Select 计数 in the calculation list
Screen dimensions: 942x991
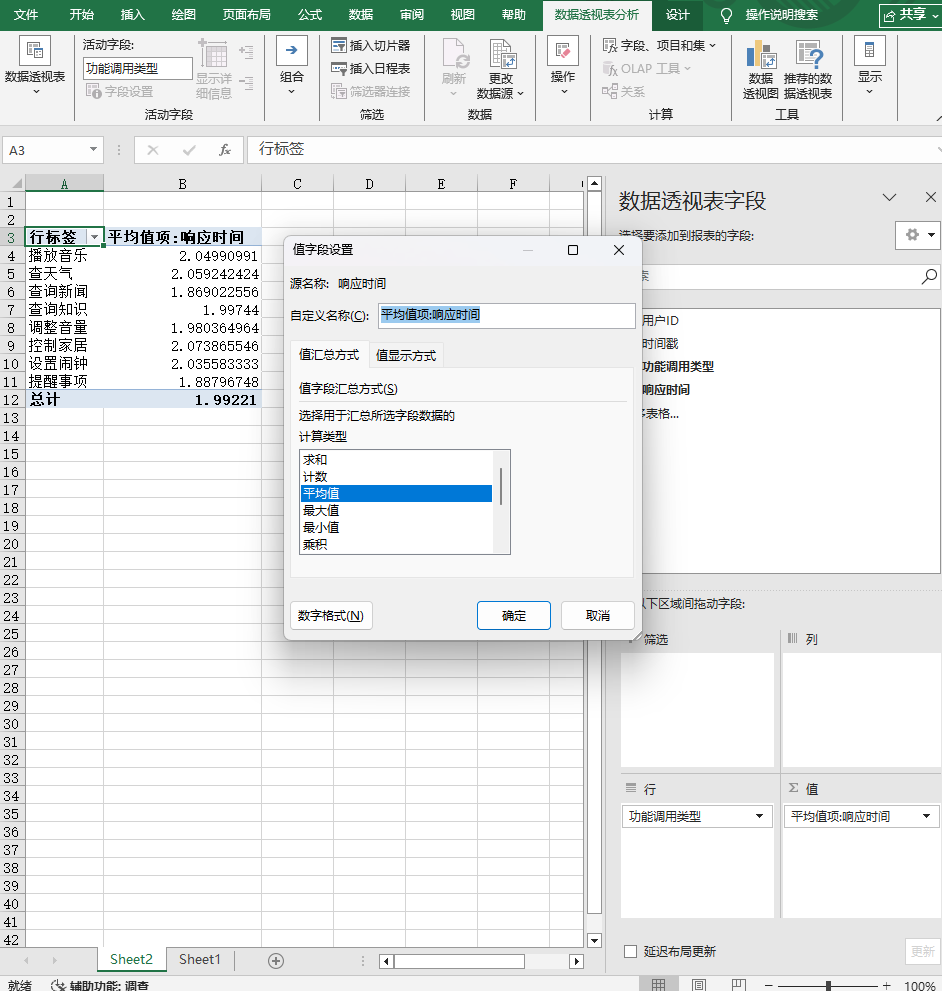396,477
